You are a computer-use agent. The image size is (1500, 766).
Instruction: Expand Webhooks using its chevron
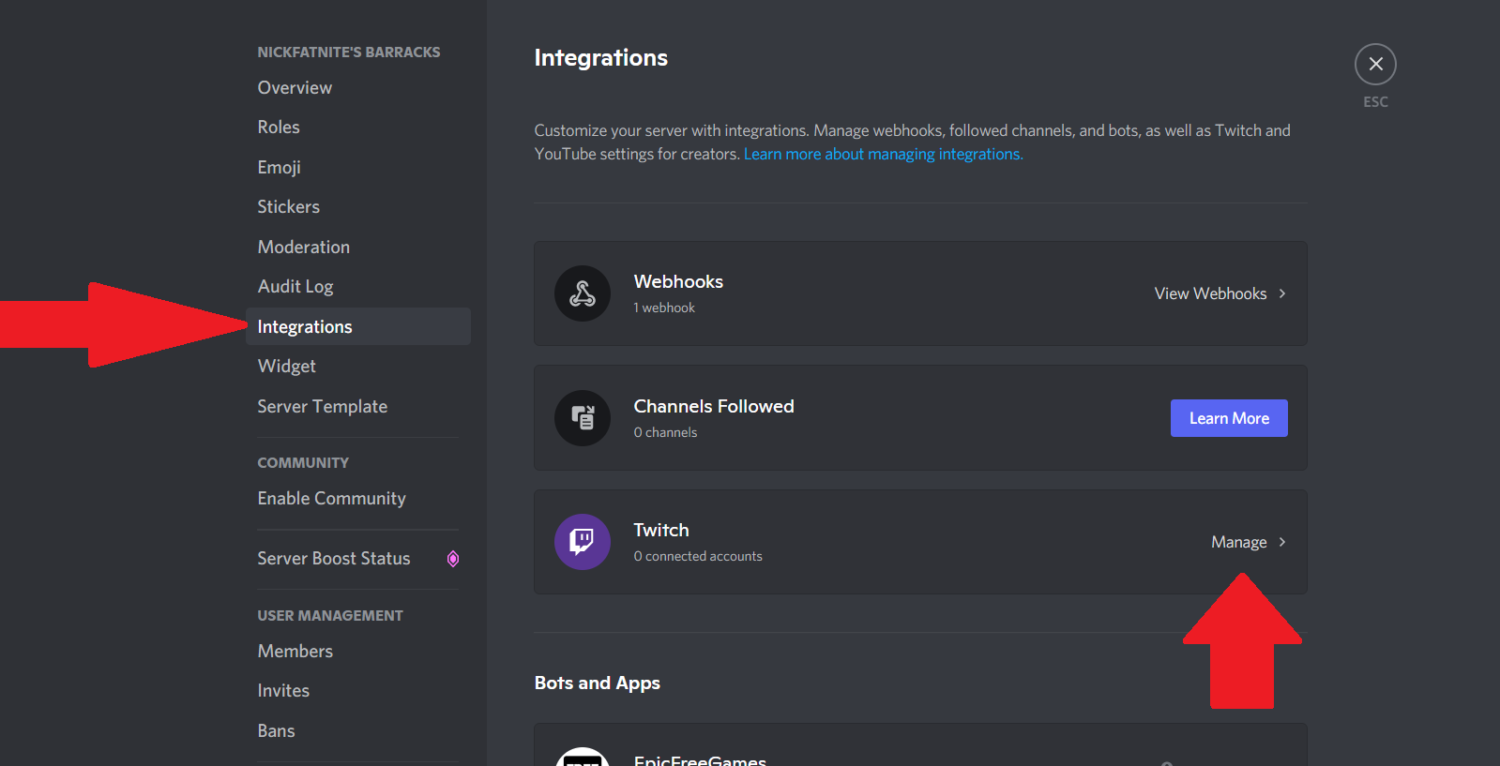coord(1282,293)
